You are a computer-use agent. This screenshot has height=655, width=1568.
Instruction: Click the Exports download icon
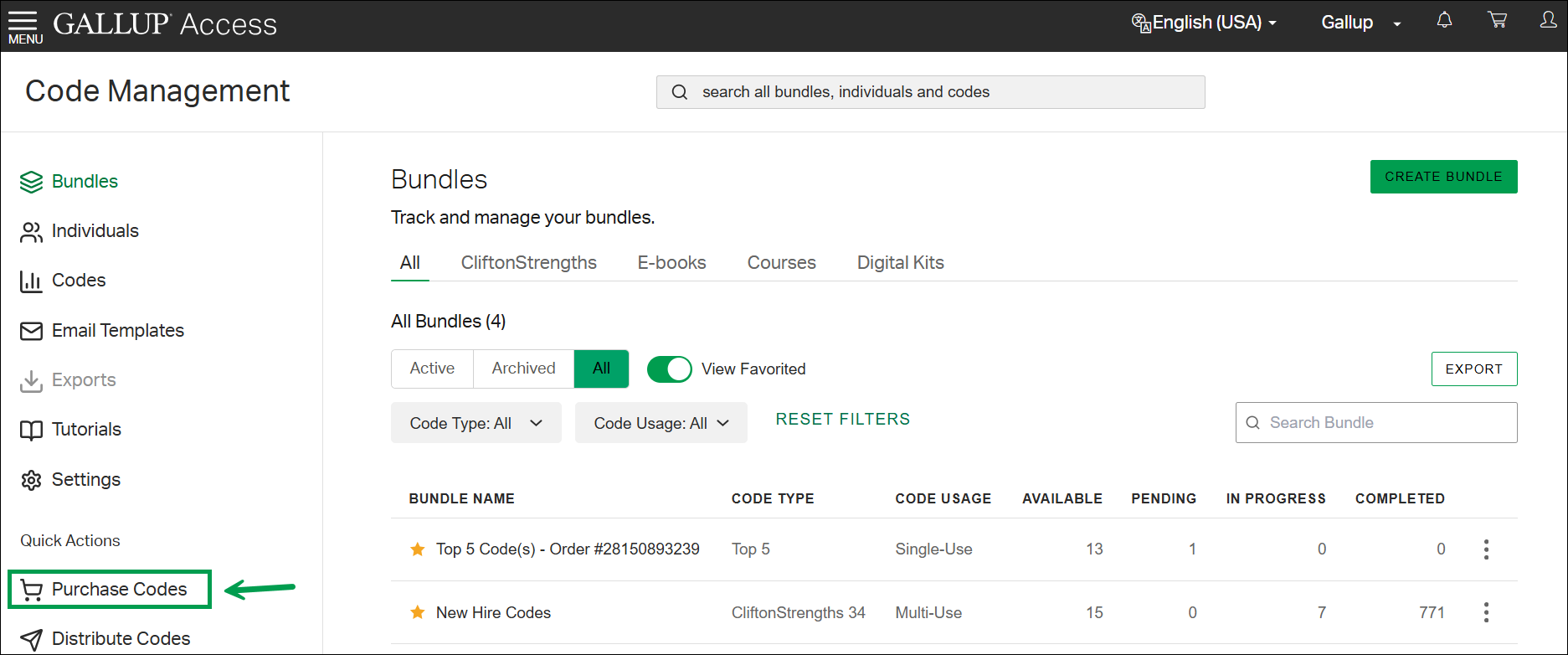(31, 381)
